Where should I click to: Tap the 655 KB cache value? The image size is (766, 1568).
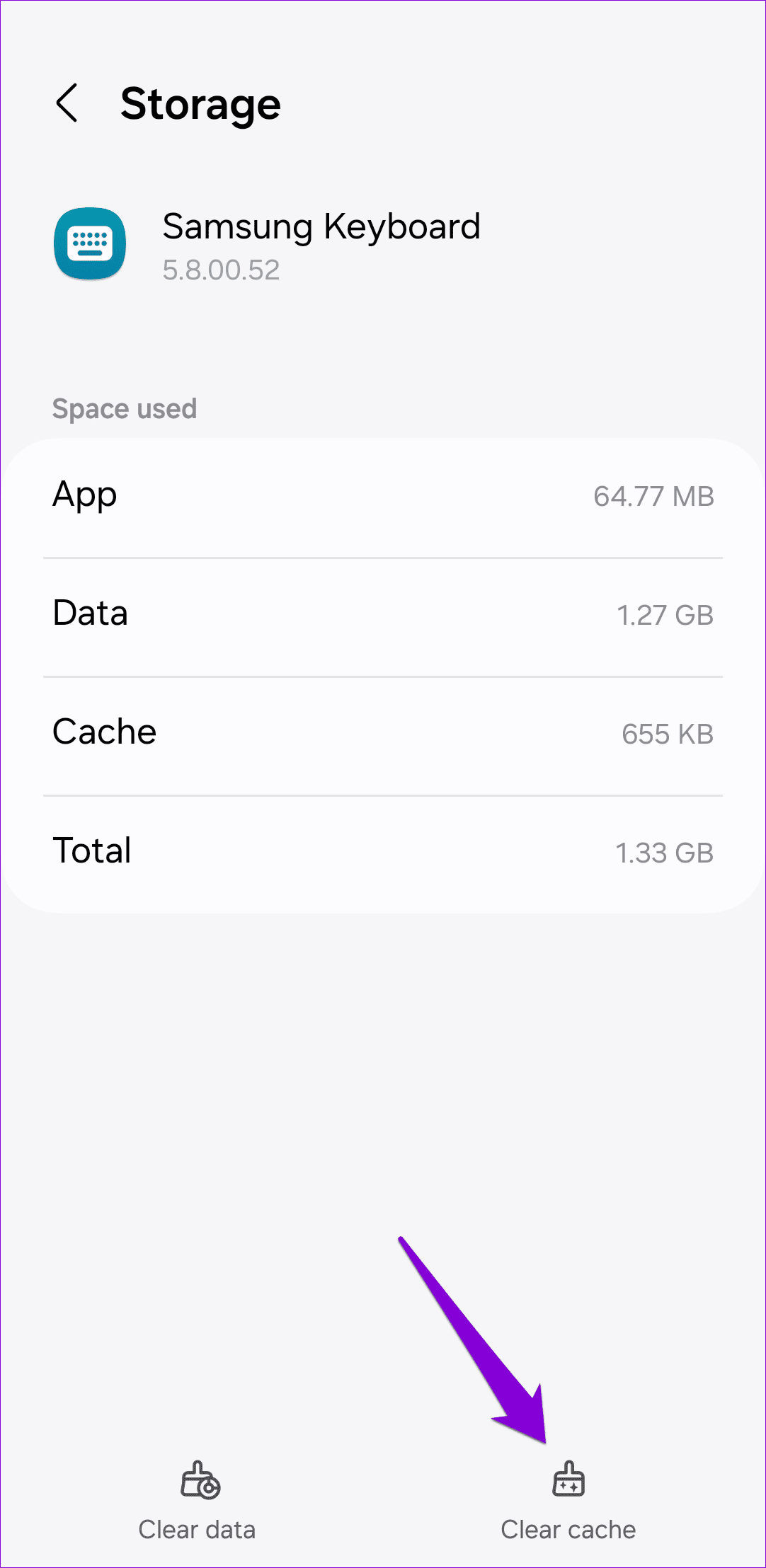click(x=668, y=734)
